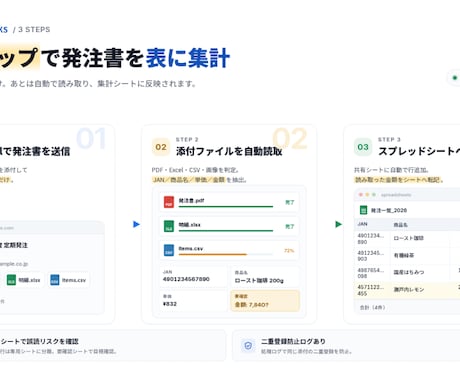This screenshot has height=380, width=460.
Task: Click the green xlsx icon in the email attachment chips
Action: tap(11, 280)
